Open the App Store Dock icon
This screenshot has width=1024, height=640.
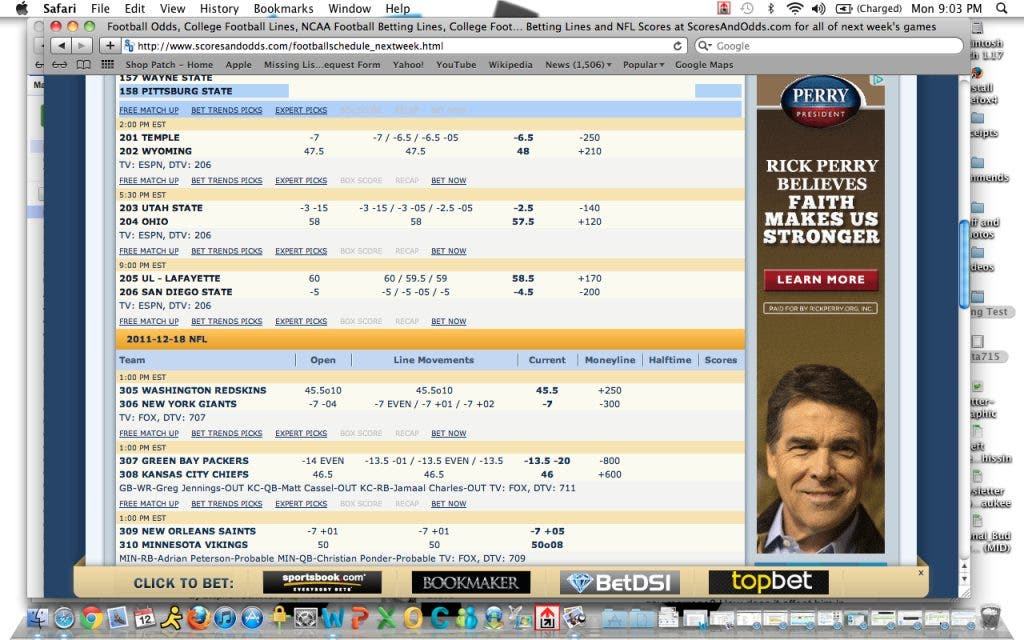(x=252, y=617)
